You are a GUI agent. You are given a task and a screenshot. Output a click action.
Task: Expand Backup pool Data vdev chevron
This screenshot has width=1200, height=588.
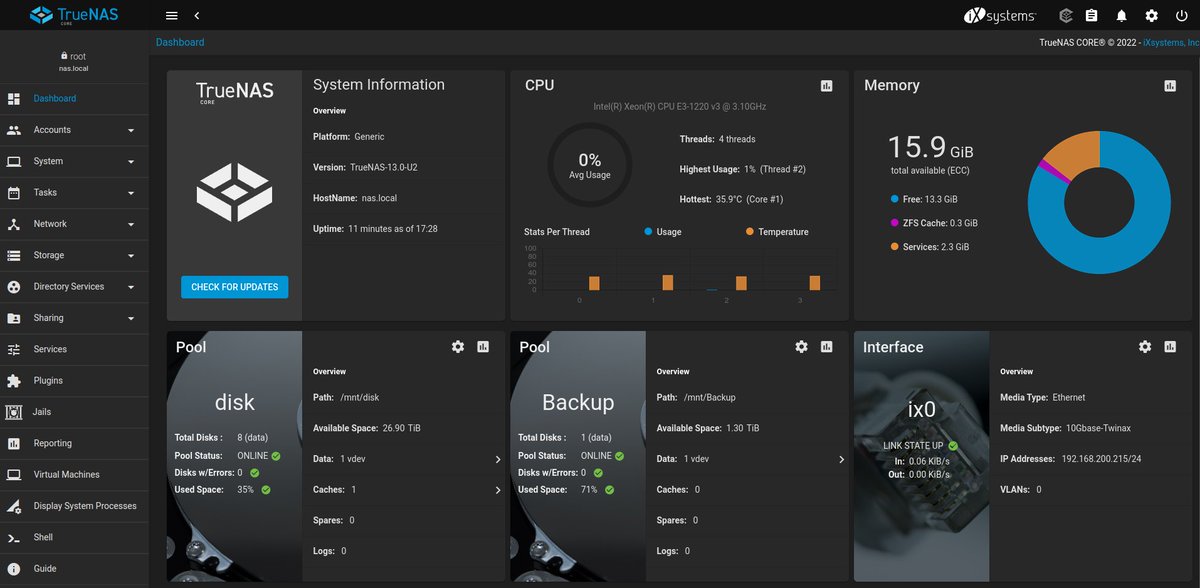pos(841,459)
